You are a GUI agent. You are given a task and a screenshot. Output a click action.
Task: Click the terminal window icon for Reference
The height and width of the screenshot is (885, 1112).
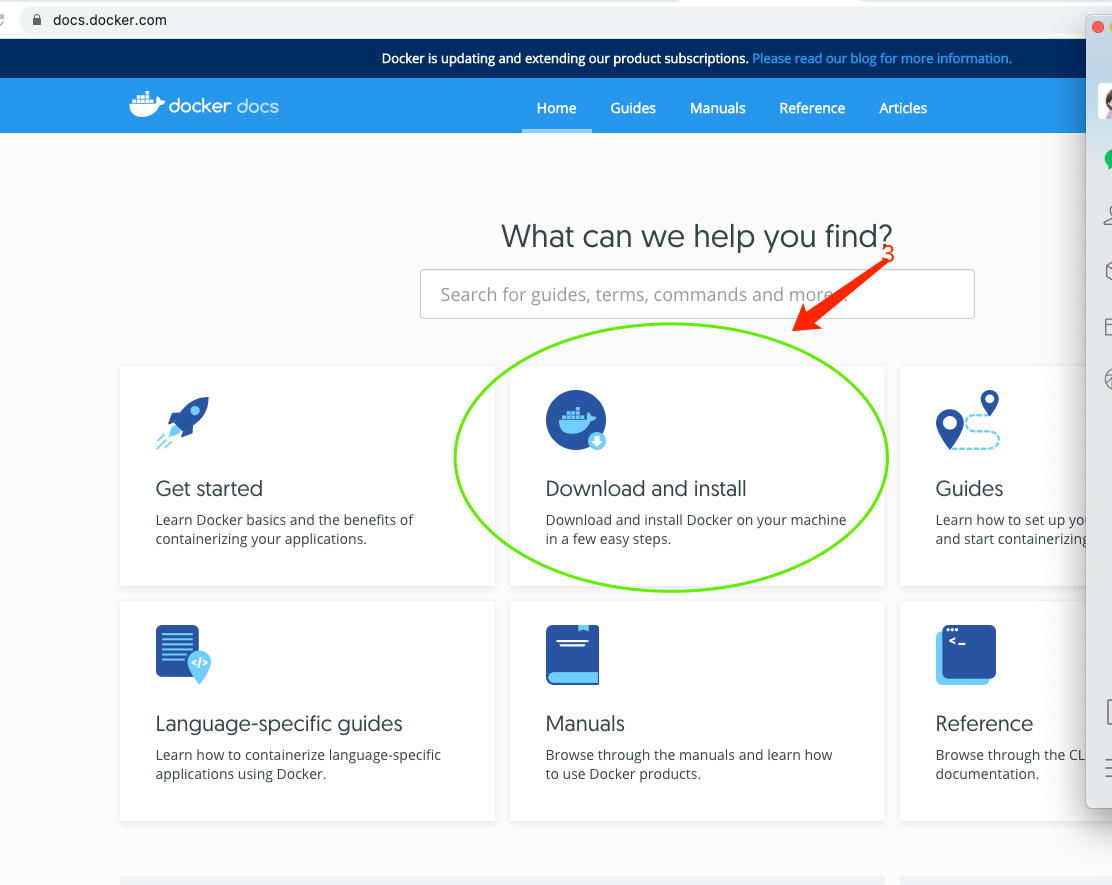pyautogui.click(x=966, y=655)
